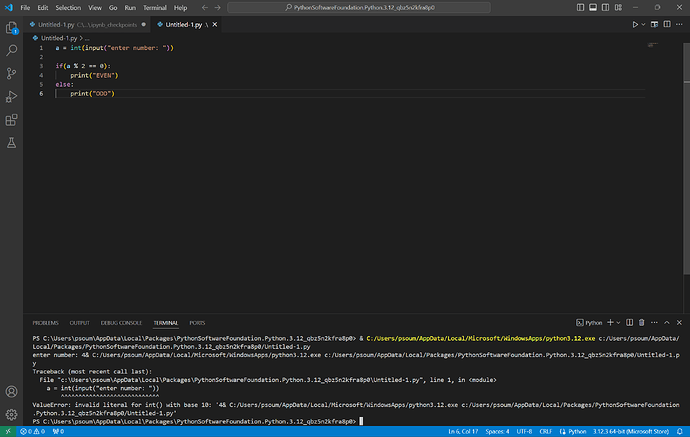Switch to the DEBUG CONSOLE tab
Image resolution: width=690 pixels, height=437 pixels.
point(121,323)
